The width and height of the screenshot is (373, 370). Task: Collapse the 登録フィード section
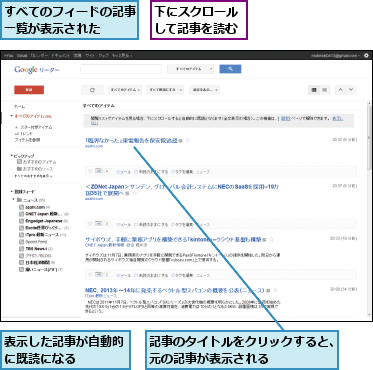[12, 192]
